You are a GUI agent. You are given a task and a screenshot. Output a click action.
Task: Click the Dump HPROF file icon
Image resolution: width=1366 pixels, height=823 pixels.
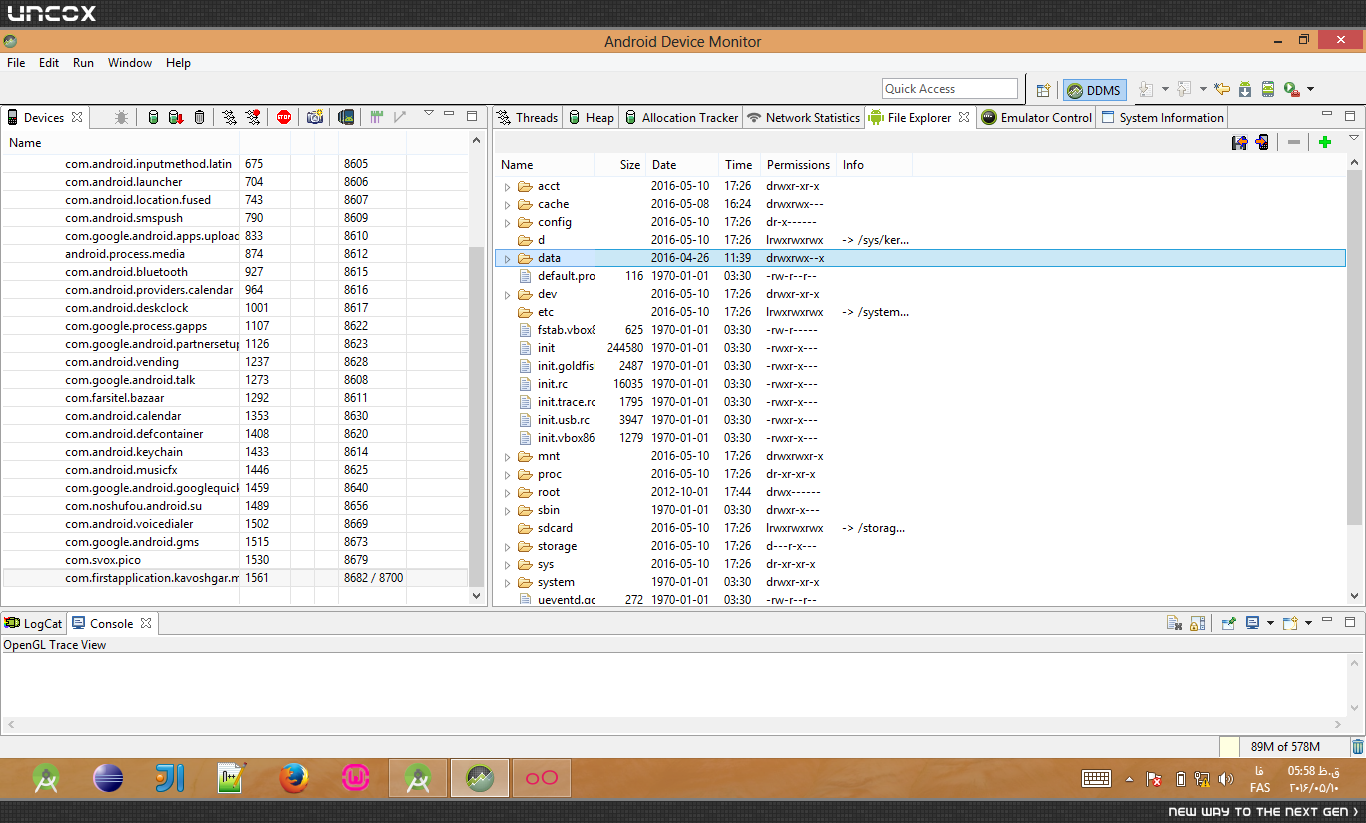[x=176, y=117]
